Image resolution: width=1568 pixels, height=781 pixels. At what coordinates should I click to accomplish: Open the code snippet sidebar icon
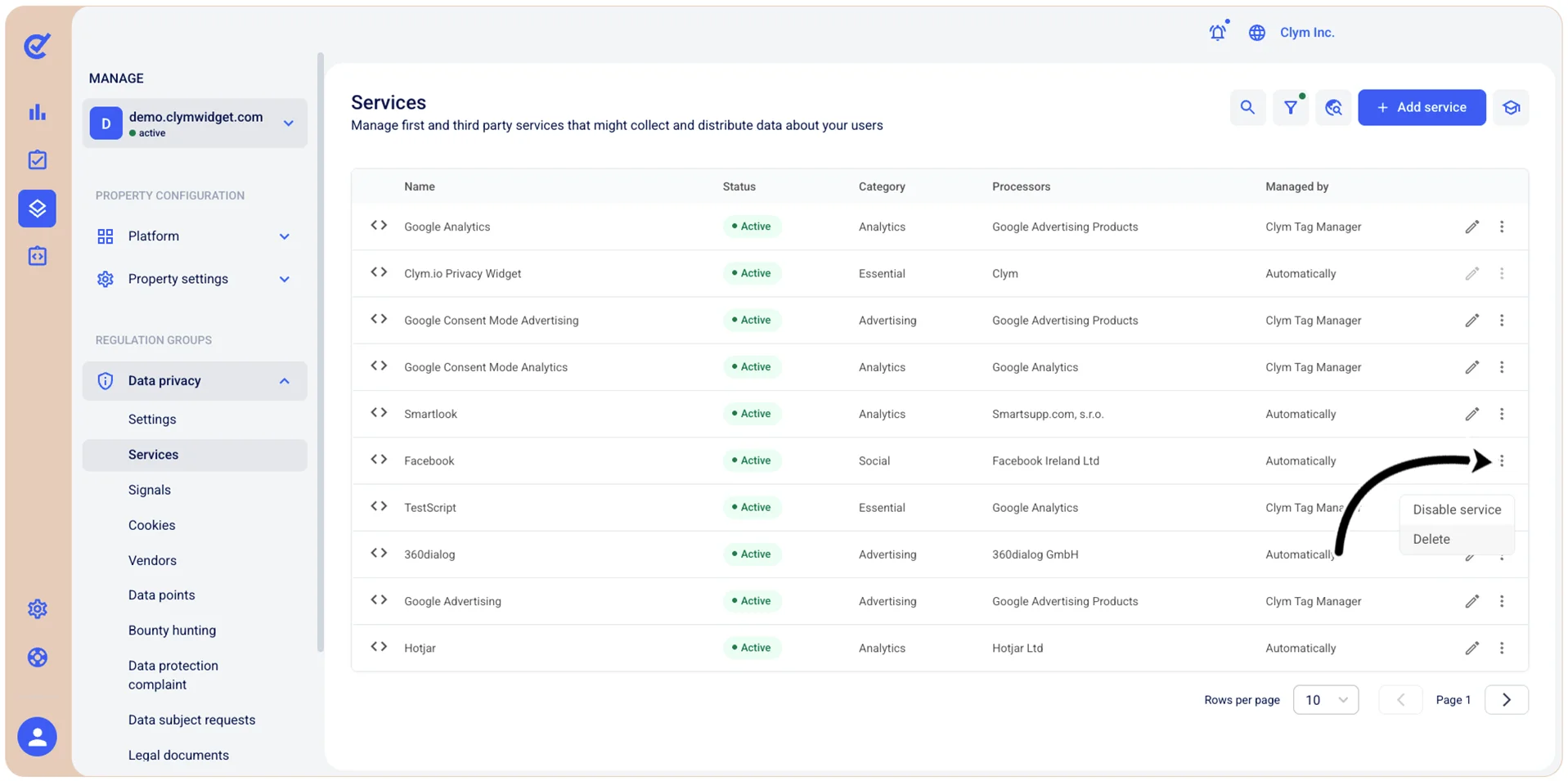[x=38, y=256]
